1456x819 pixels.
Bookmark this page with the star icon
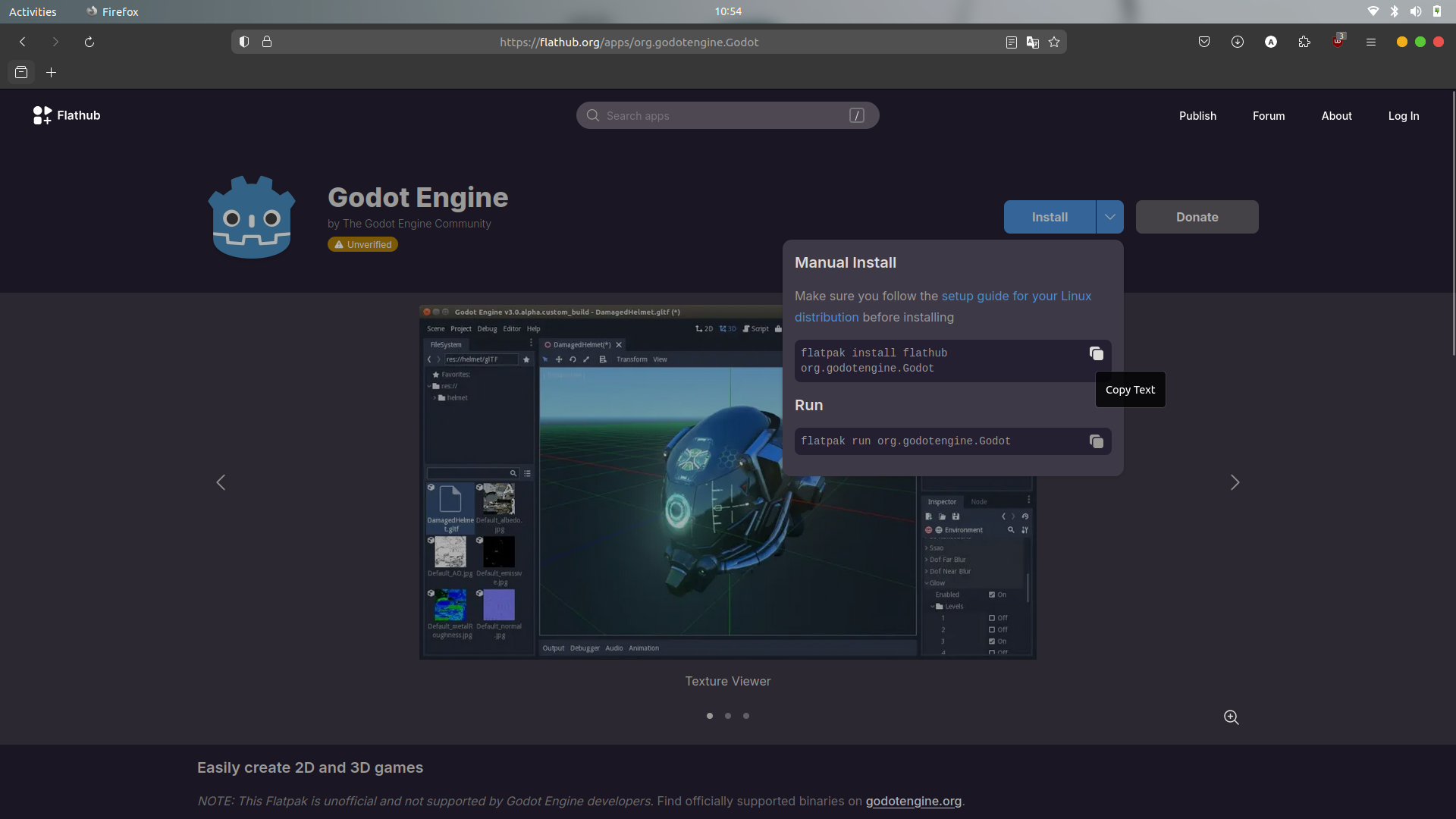point(1054,42)
